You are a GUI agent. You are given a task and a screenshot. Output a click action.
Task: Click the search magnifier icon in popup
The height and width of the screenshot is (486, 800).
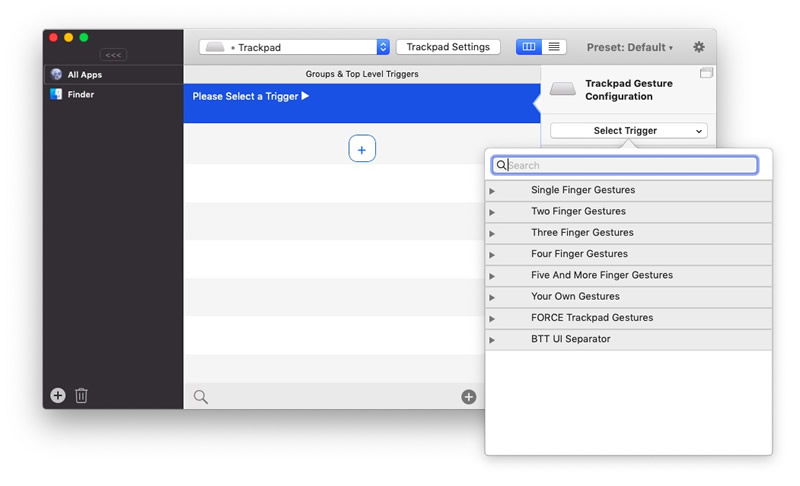click(x=501, y=165)
